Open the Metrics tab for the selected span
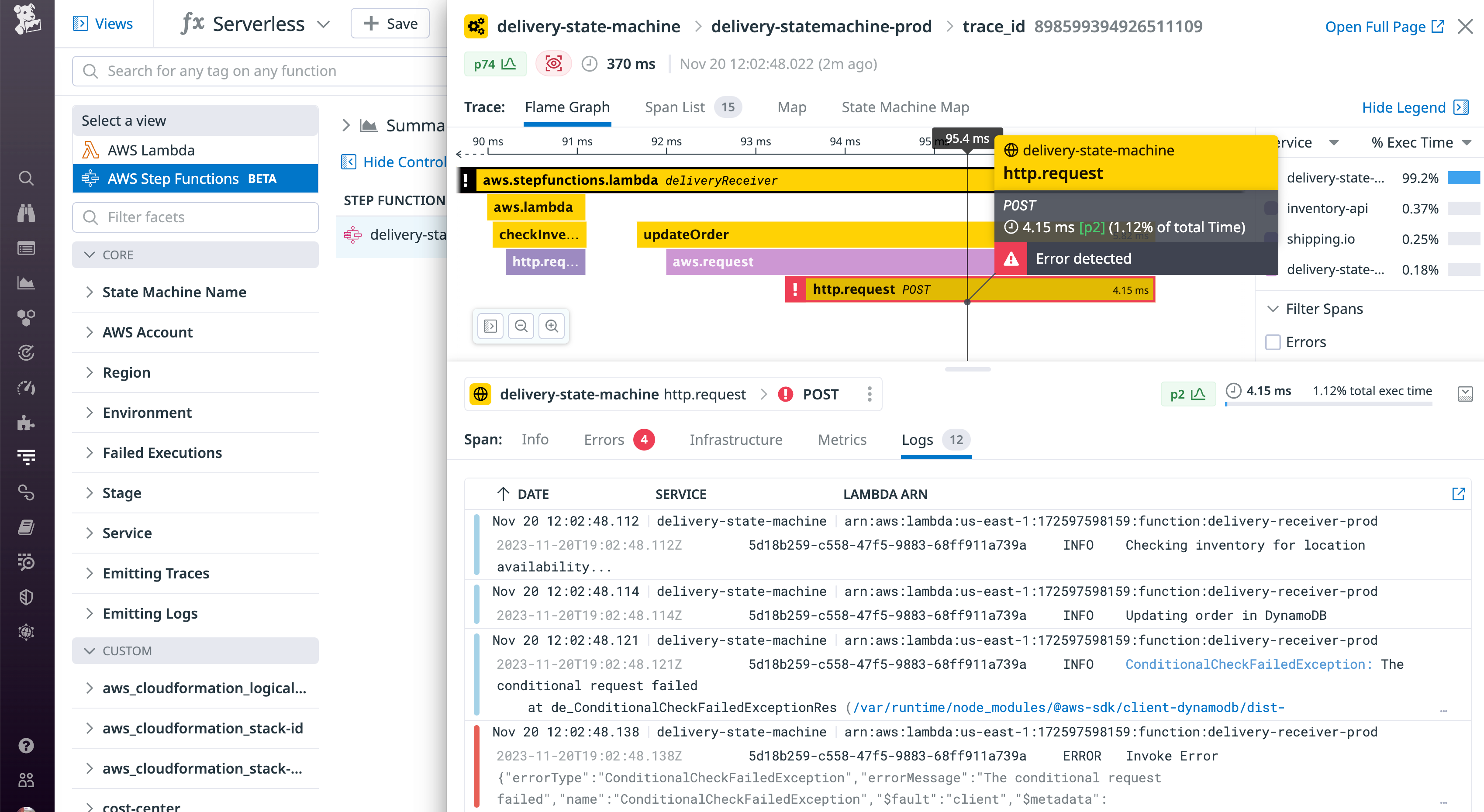Viewport: 1484px width, 812px height. coord(842,440)
